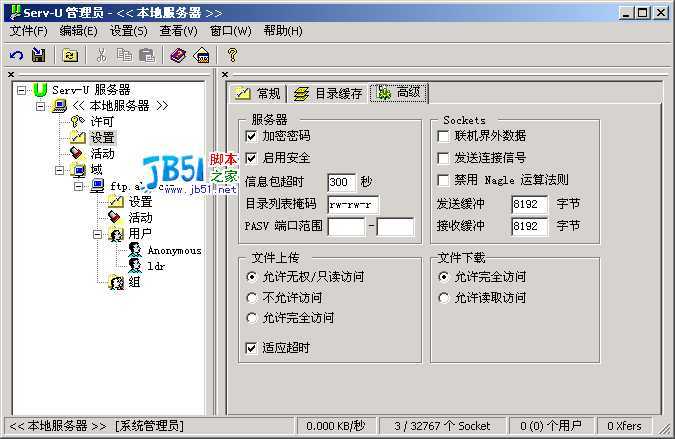Toggle the 加密密码 checkbox
This screenshot has width=675, height=439.
251,136
